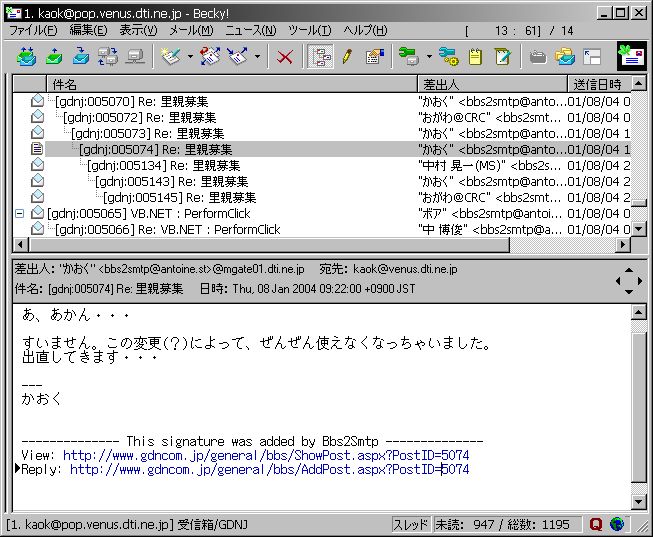Click the pencil edit icon in toolbar

347,57
